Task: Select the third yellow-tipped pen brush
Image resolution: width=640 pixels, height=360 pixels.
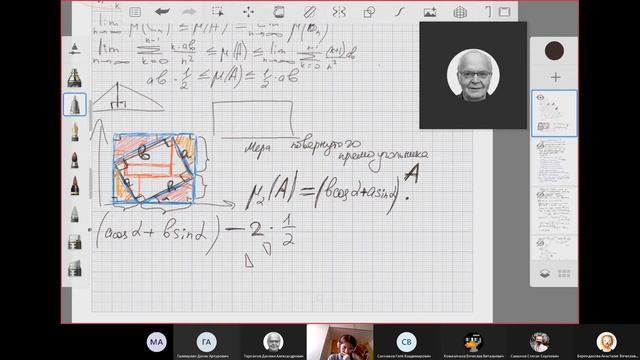Action: point(75,132)
